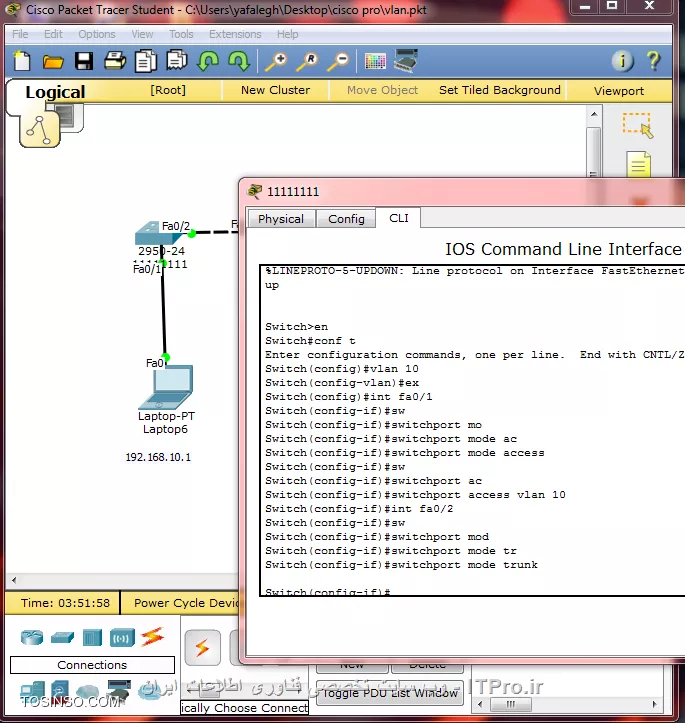Image resolution: width=685 pixels, height=723 pixels.
Task: Undo with the left green arrow
Action: tap(207, 61)
